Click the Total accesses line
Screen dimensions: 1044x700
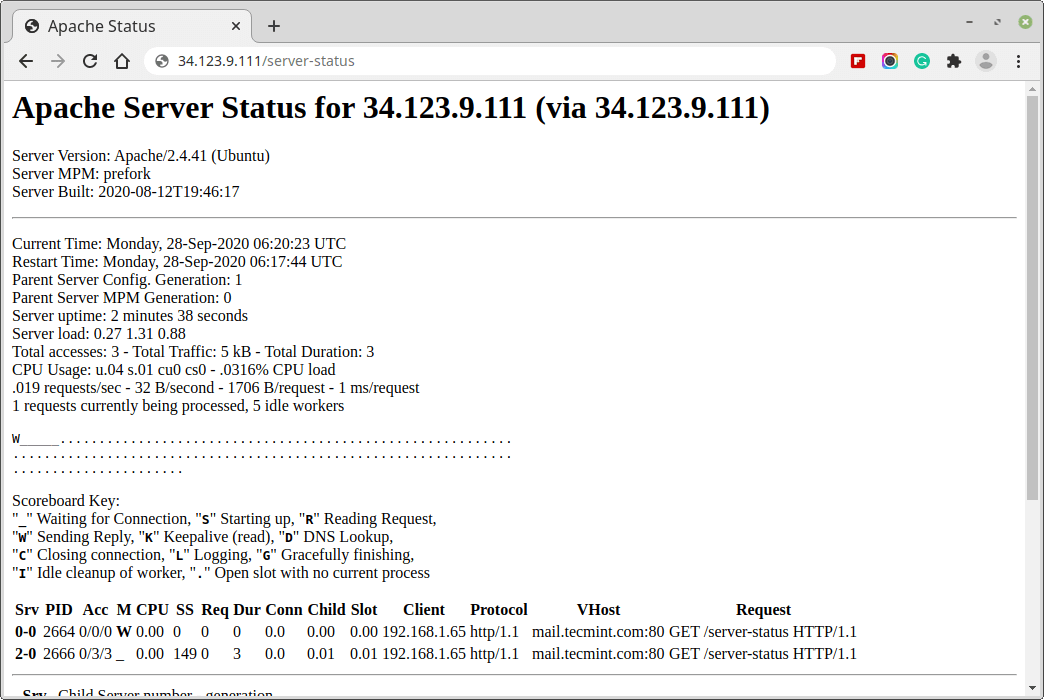click(193, 352)
